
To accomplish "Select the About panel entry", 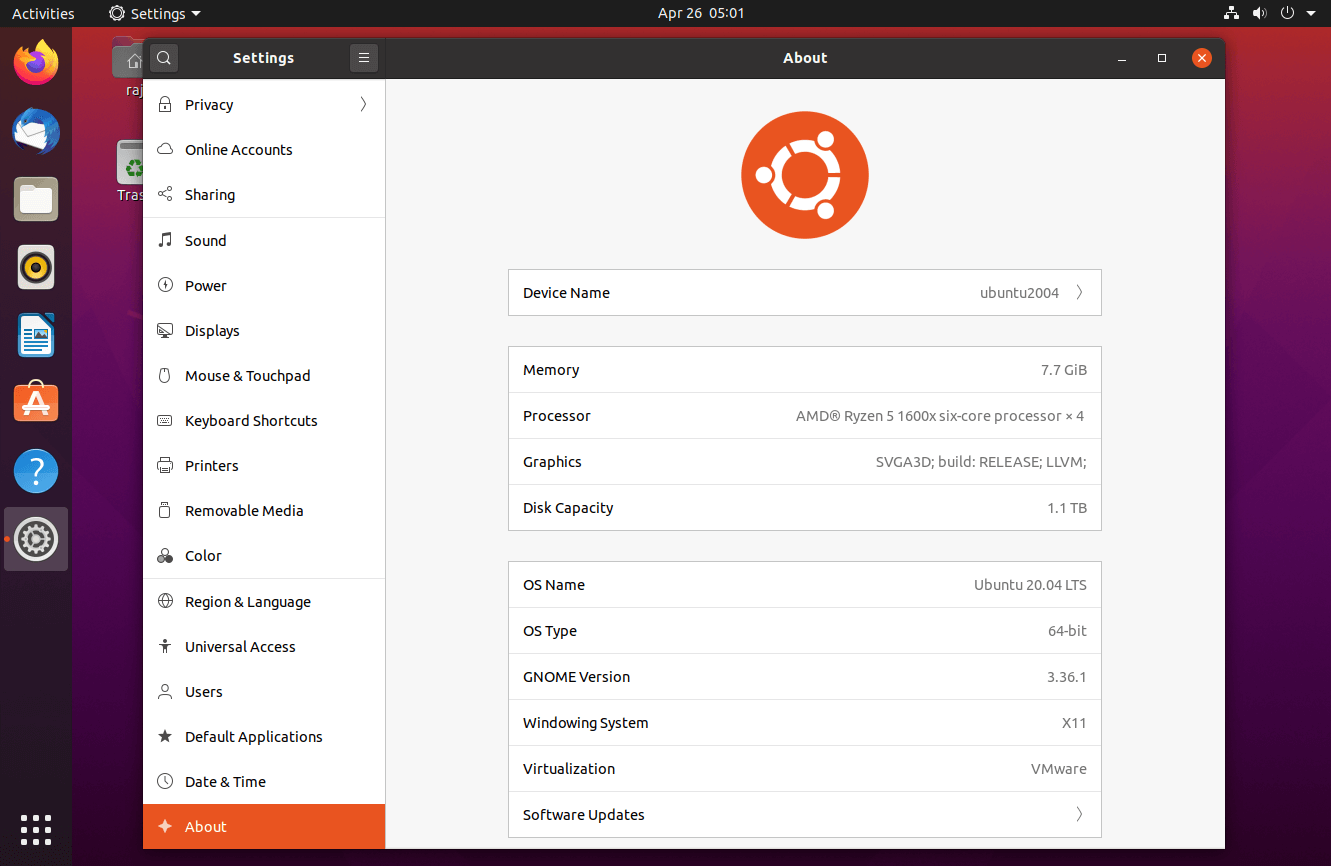I will 264,827.
